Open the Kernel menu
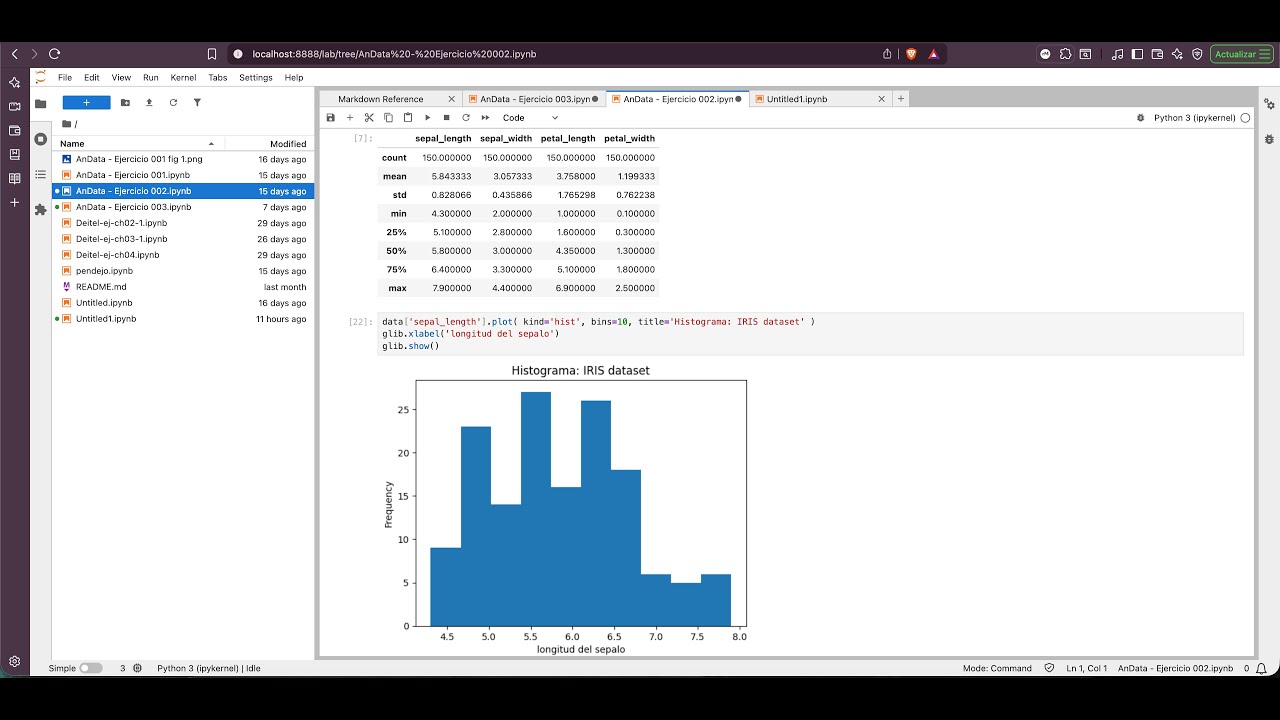 183,77
